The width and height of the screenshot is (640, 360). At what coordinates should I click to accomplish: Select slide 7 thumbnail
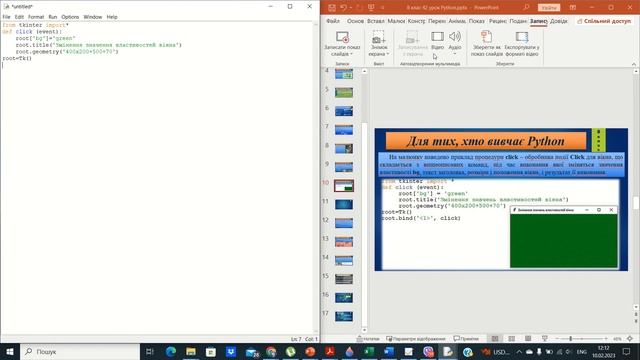coord(344,130)
